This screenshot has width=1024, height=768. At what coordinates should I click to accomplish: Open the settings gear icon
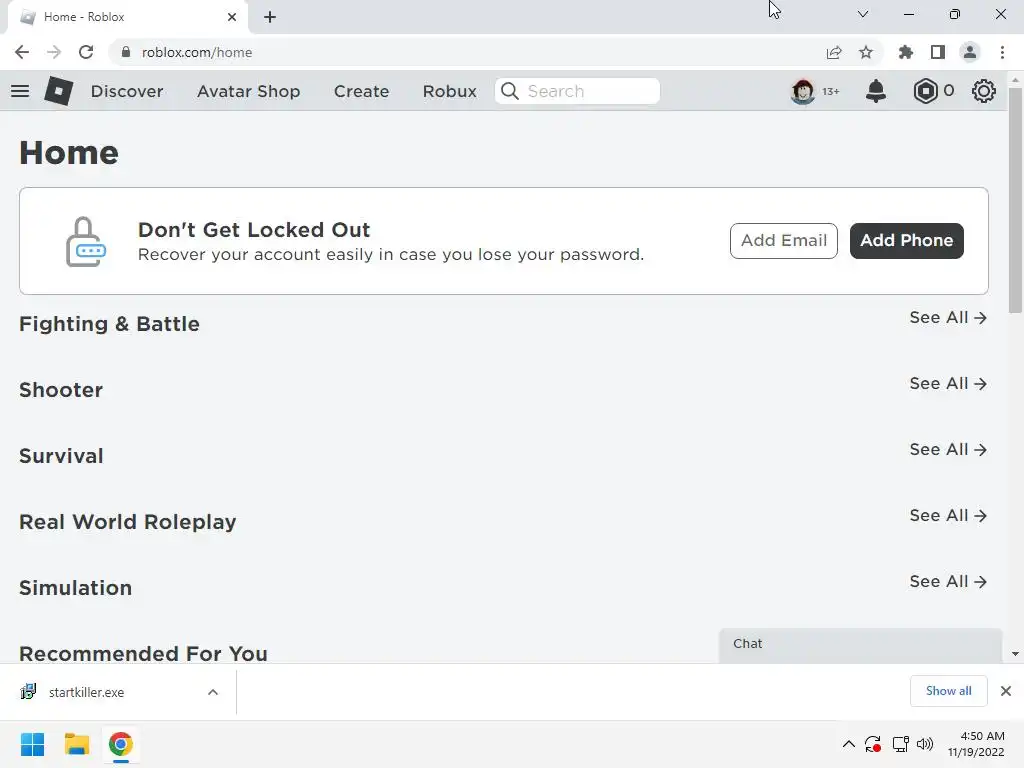(x=984, y=91)
